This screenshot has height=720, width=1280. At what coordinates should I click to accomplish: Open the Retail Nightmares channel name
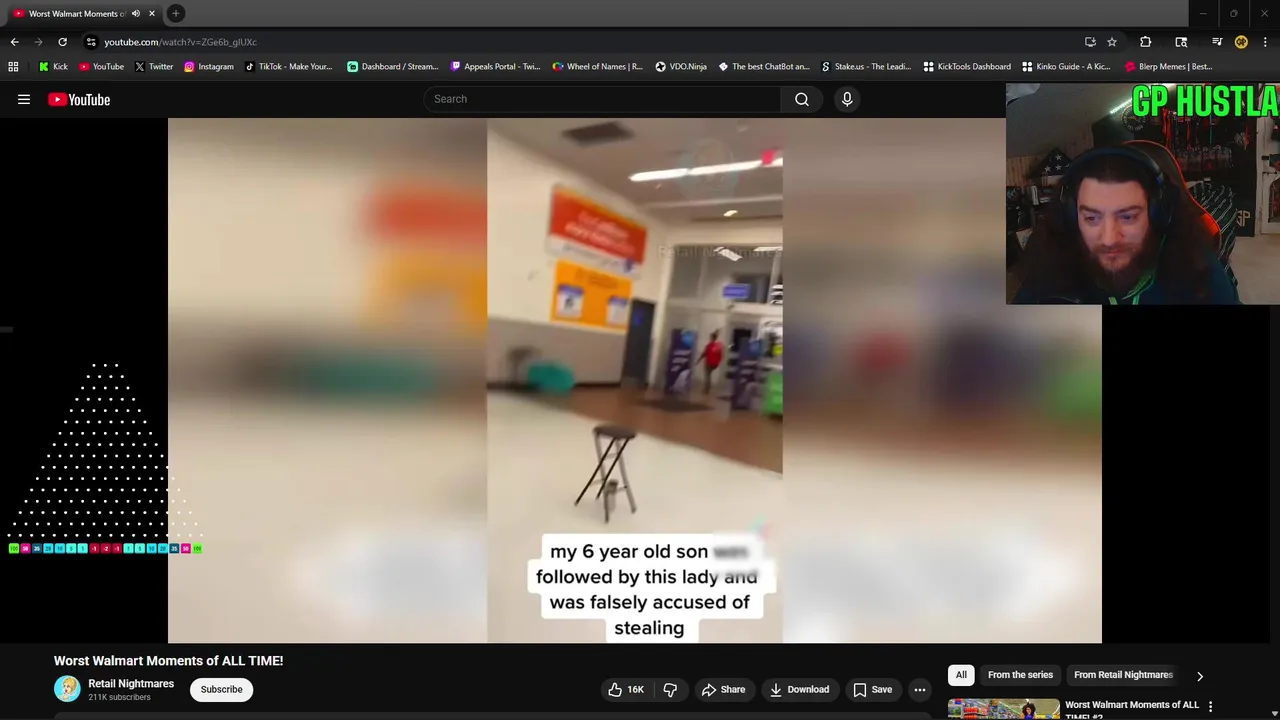point(131,684)
